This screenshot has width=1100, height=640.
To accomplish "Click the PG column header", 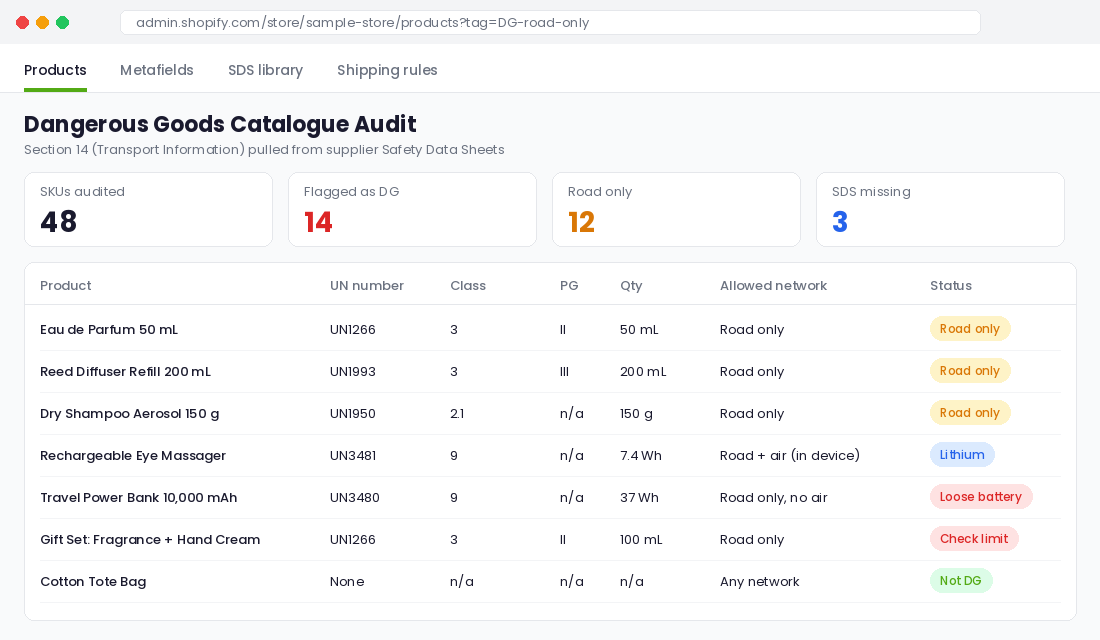I will pos(569,286).
